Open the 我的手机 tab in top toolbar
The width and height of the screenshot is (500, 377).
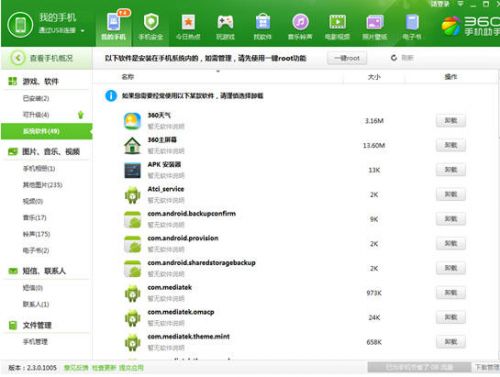[x=113, y=27]
